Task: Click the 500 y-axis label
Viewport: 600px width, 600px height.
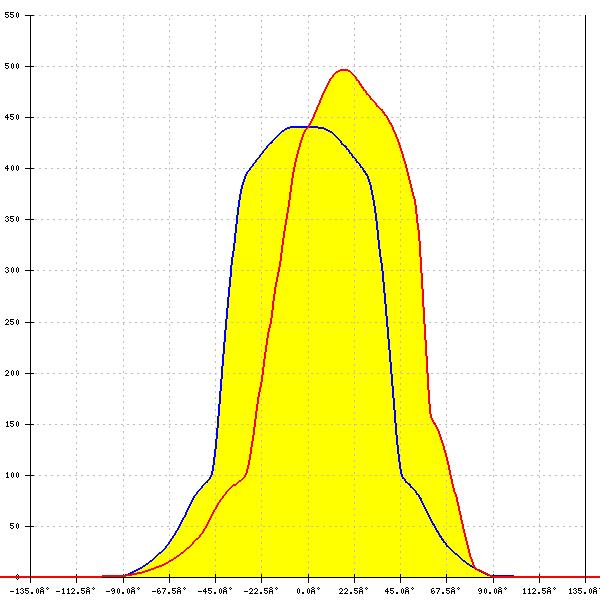Action: pyautogui.click(x=12, y=66)
